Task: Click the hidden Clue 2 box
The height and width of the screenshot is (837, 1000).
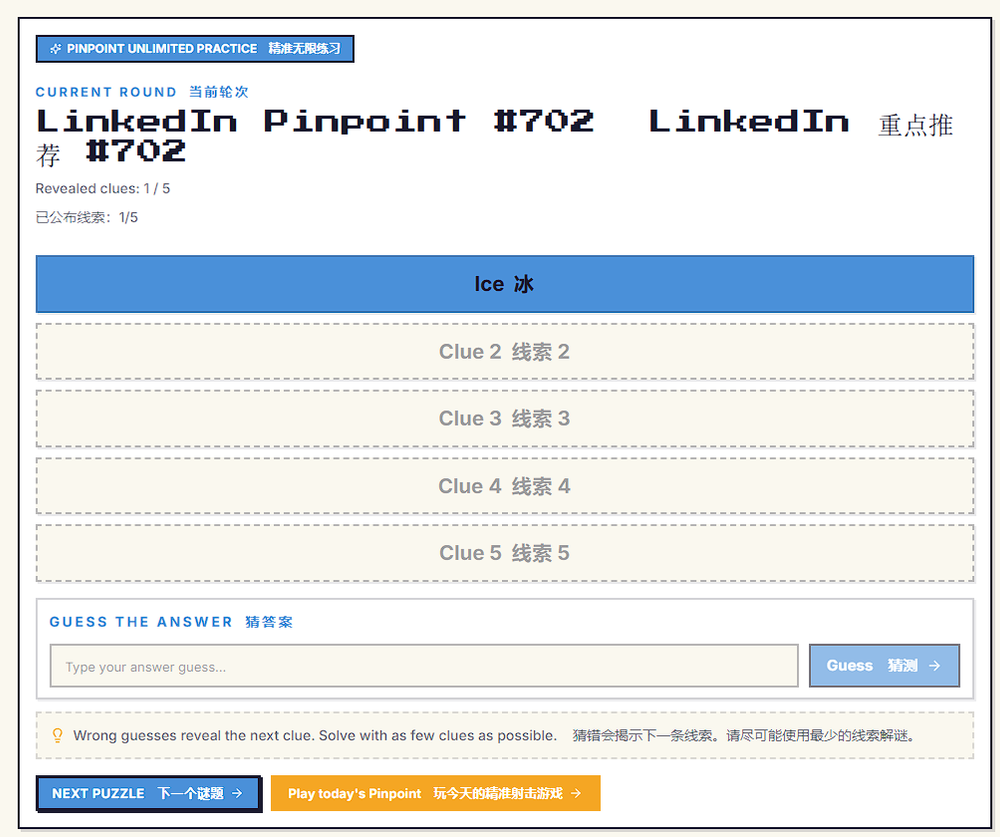Action: click(504, 352)
